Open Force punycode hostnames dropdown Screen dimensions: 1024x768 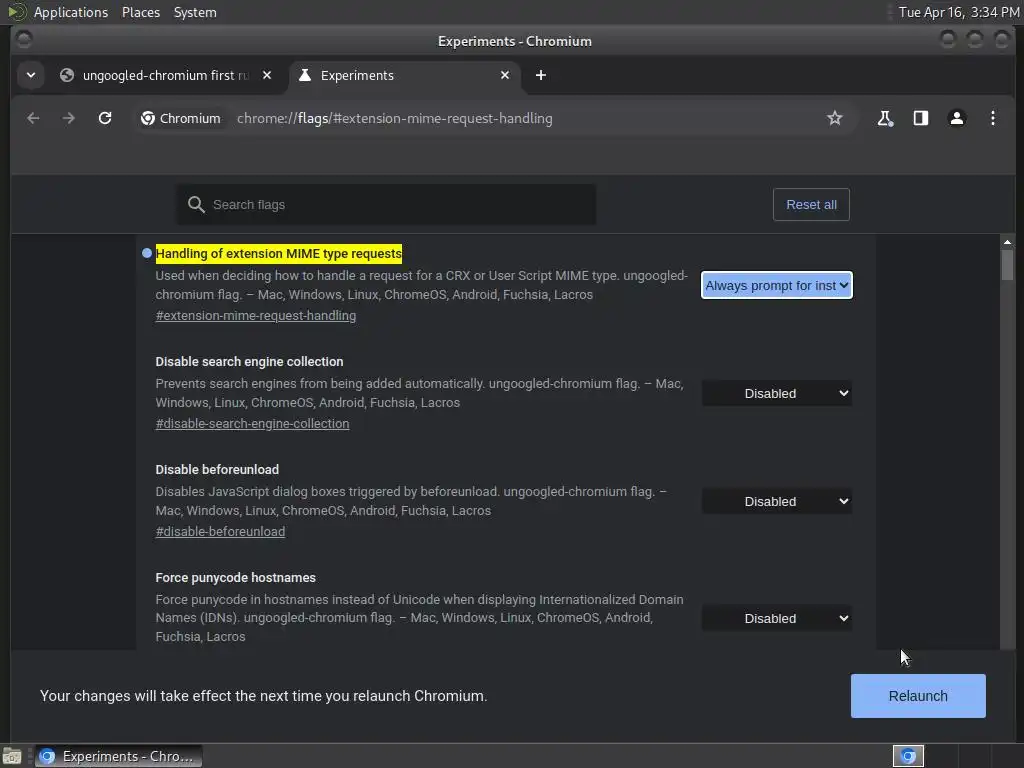pyautogui.click(x=776, y=618)
